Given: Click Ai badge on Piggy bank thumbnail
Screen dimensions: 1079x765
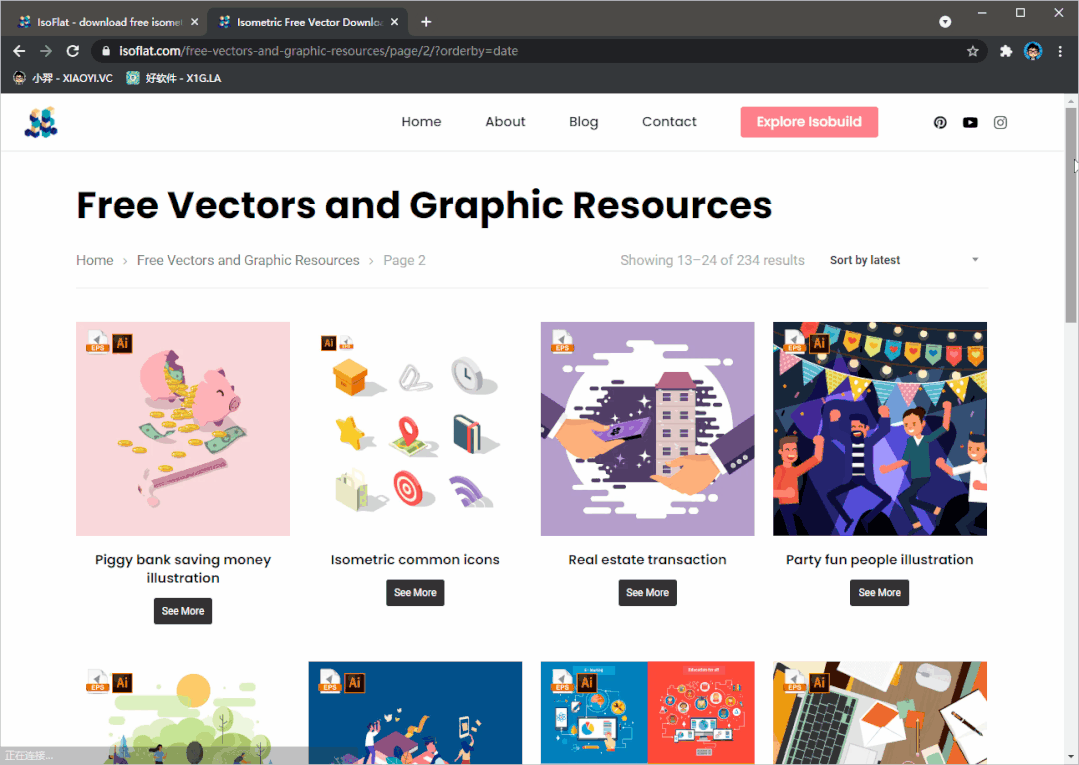Looking at the screenshot, I should coord(122,343).
